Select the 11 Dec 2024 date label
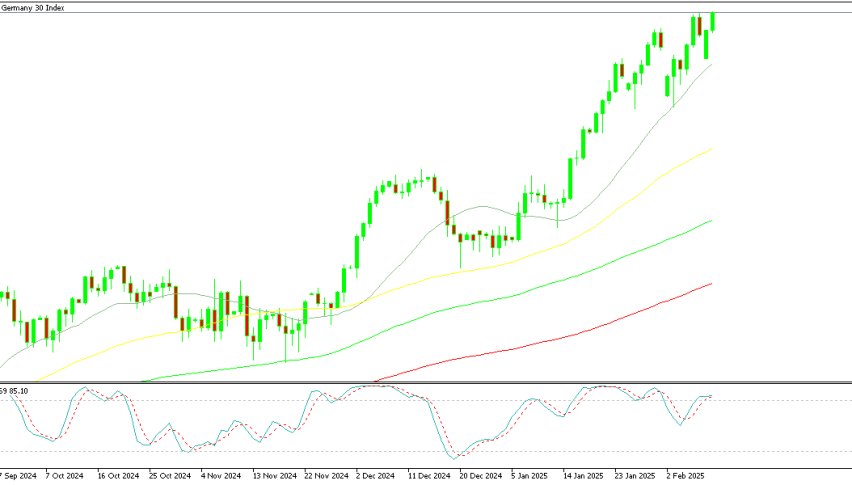The width and height of the screenshot is (852, 485). [429, 476]
